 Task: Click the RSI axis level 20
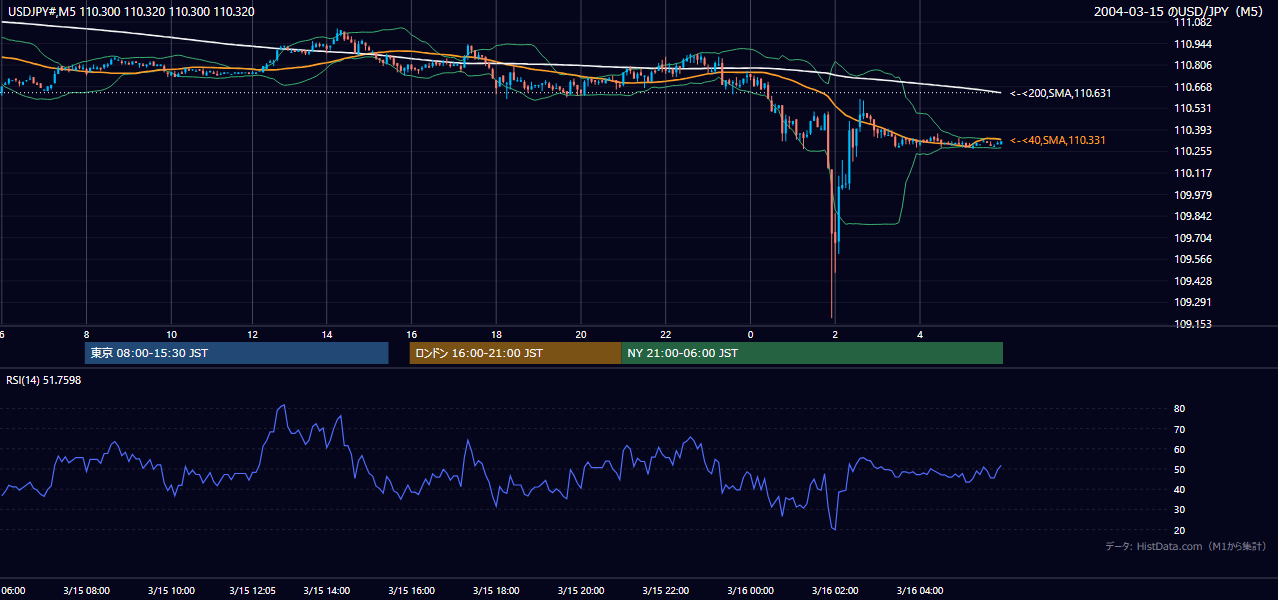point(1180,530)
